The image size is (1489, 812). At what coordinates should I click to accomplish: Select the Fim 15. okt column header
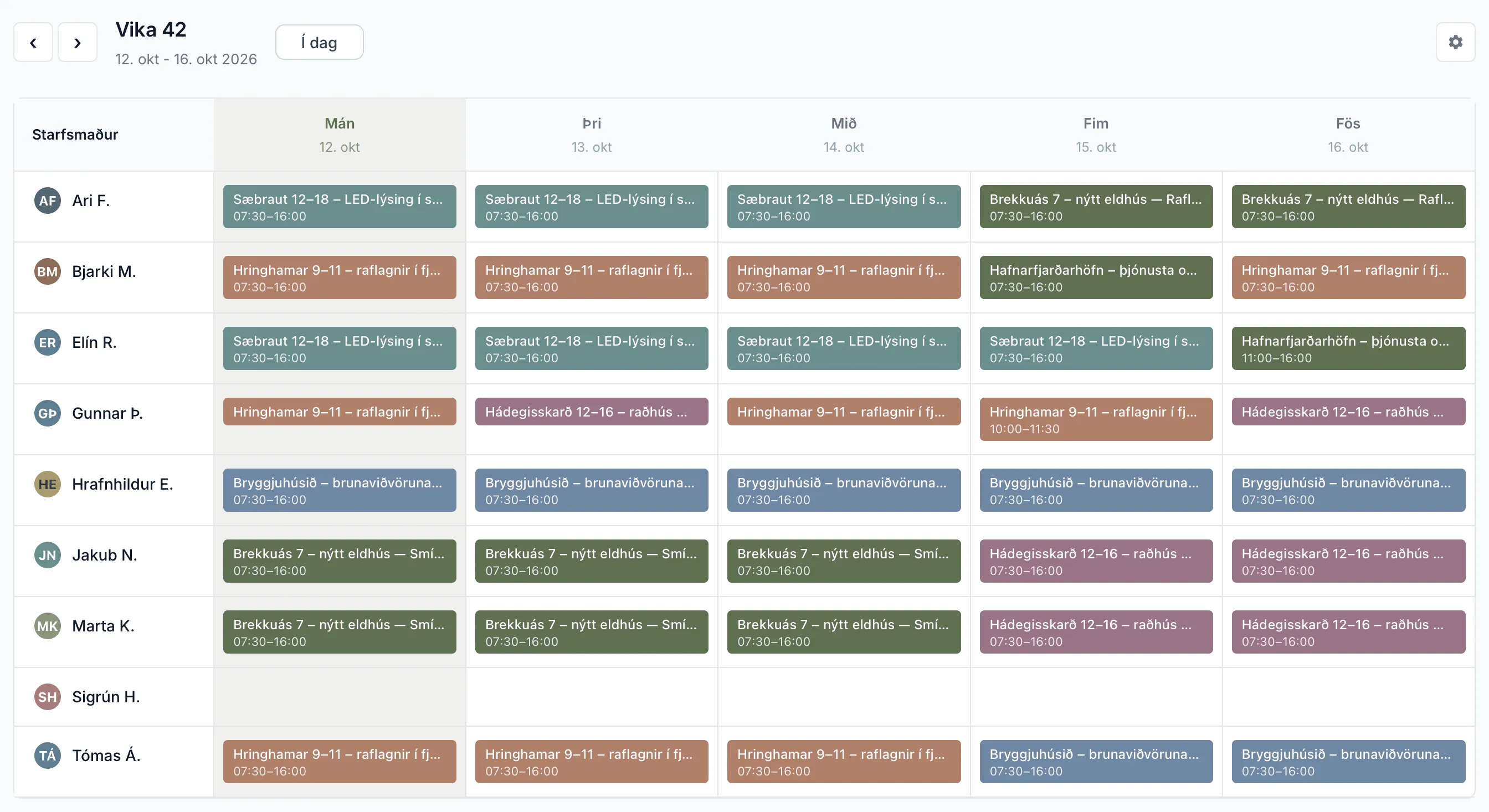click(x=1096, y=135)
